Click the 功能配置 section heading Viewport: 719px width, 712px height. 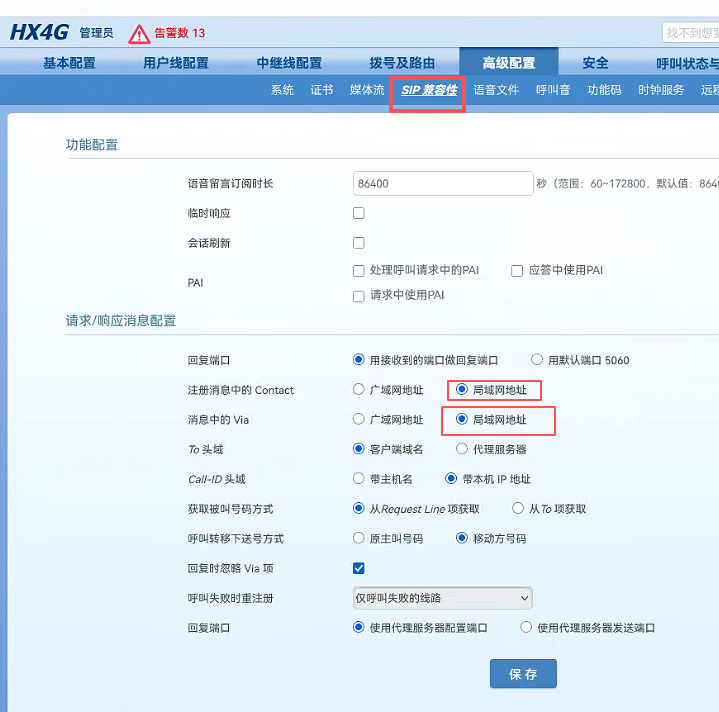coord(92,145)
